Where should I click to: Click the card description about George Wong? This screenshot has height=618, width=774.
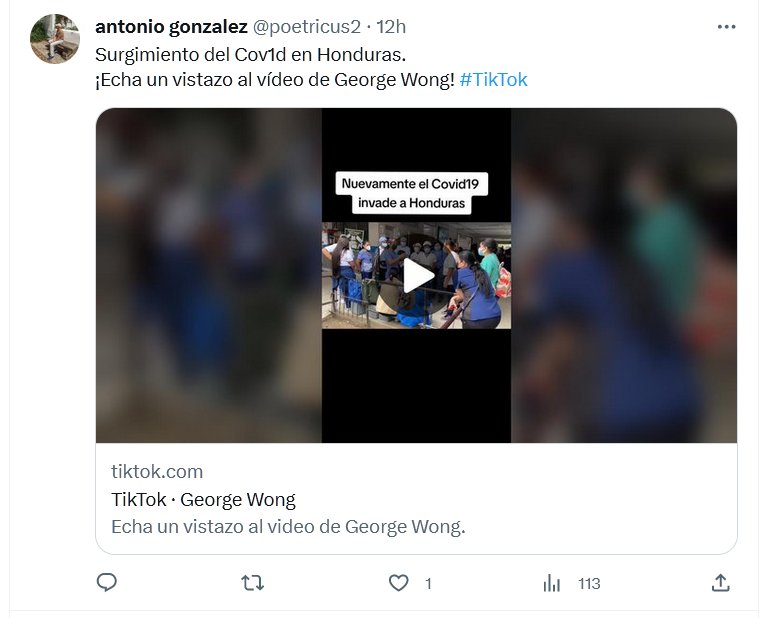click(x=288, y=526)
